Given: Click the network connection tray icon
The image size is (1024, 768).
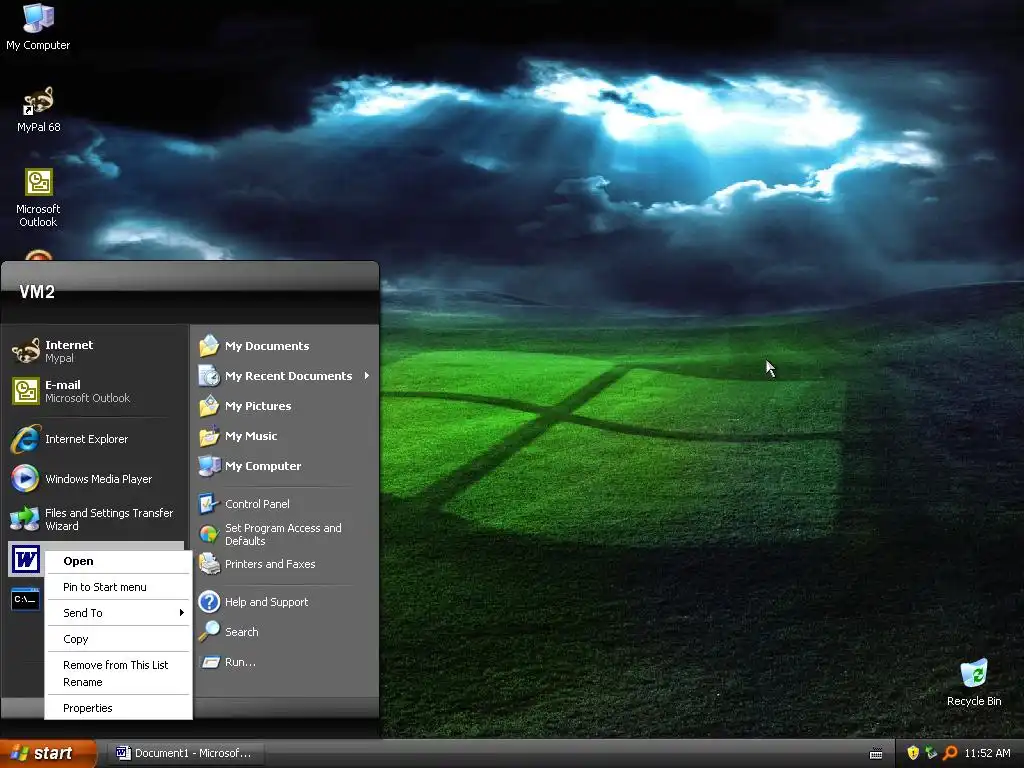Looking at the screenshot, I should pos(931,753).
